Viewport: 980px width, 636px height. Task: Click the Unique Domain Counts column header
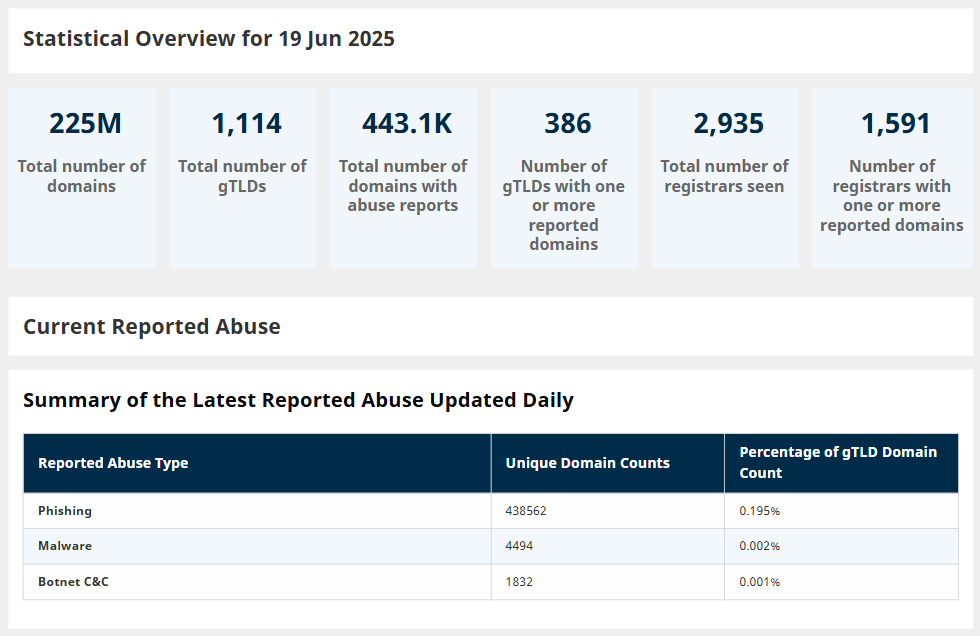pos(588,463)
